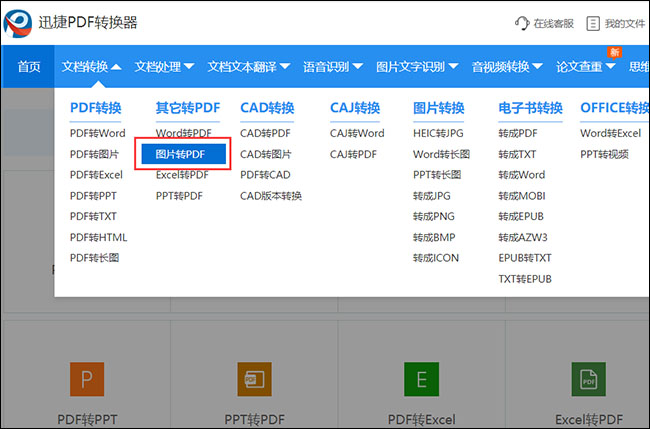
Task: Click the 电子书转换 column heading
Action: click(530, 108)
